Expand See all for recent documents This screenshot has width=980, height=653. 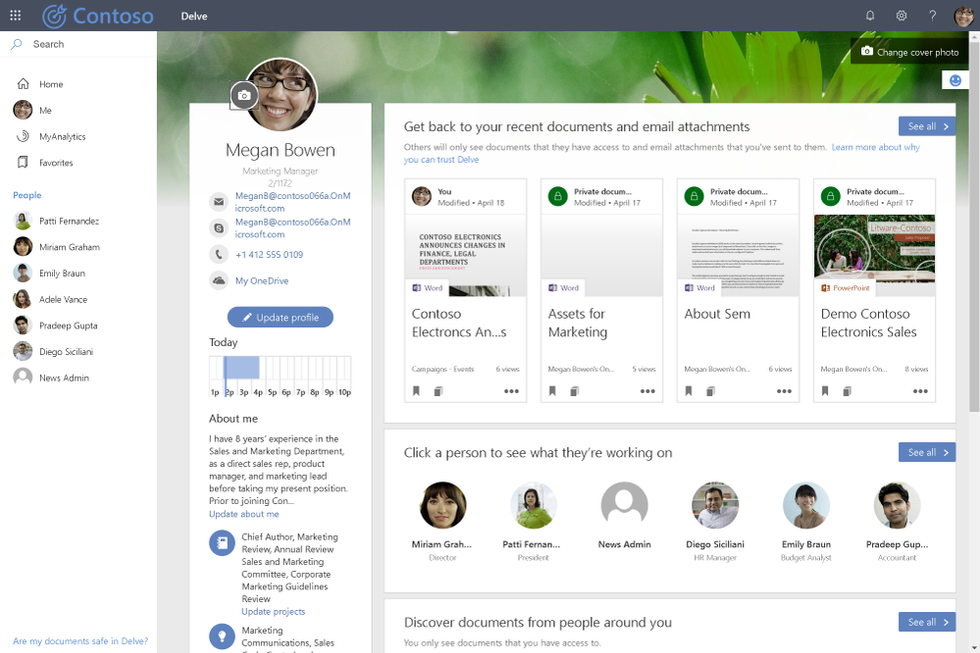tap(927, 126)
